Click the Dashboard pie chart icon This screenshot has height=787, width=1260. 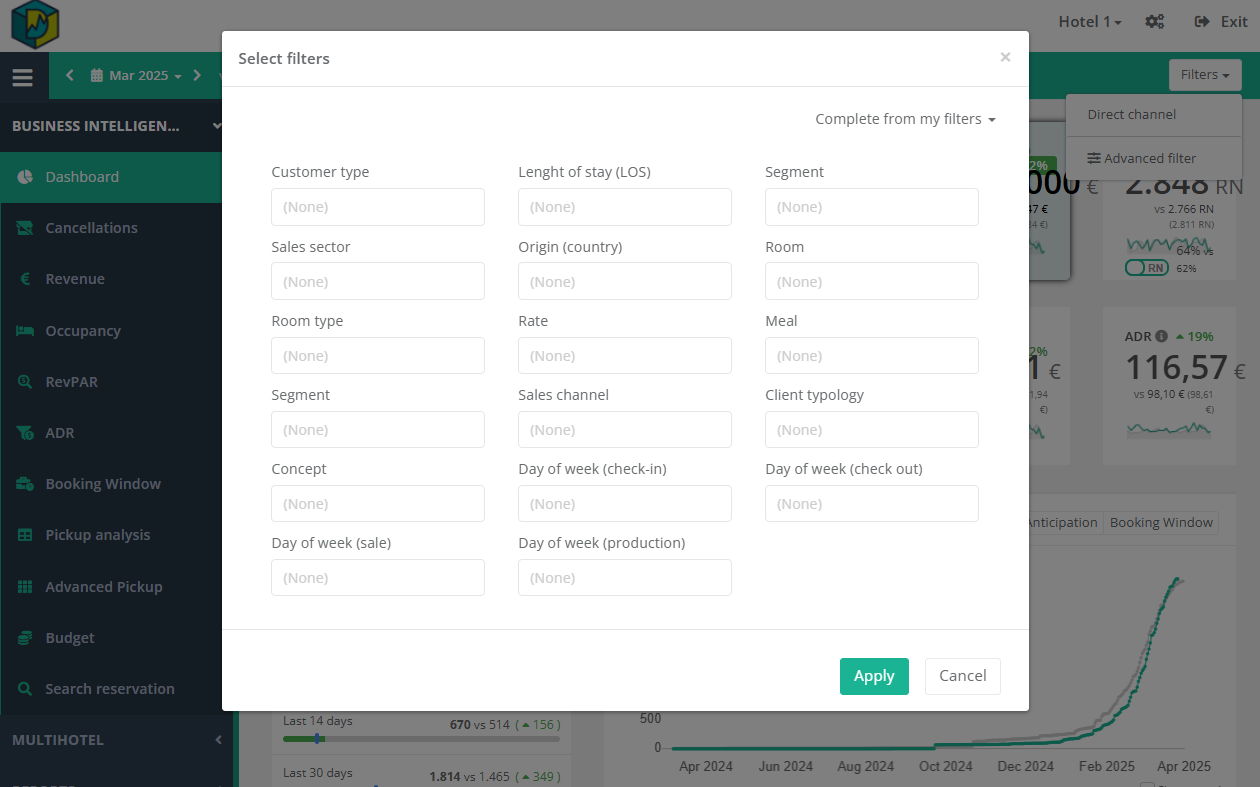[25, 177]
